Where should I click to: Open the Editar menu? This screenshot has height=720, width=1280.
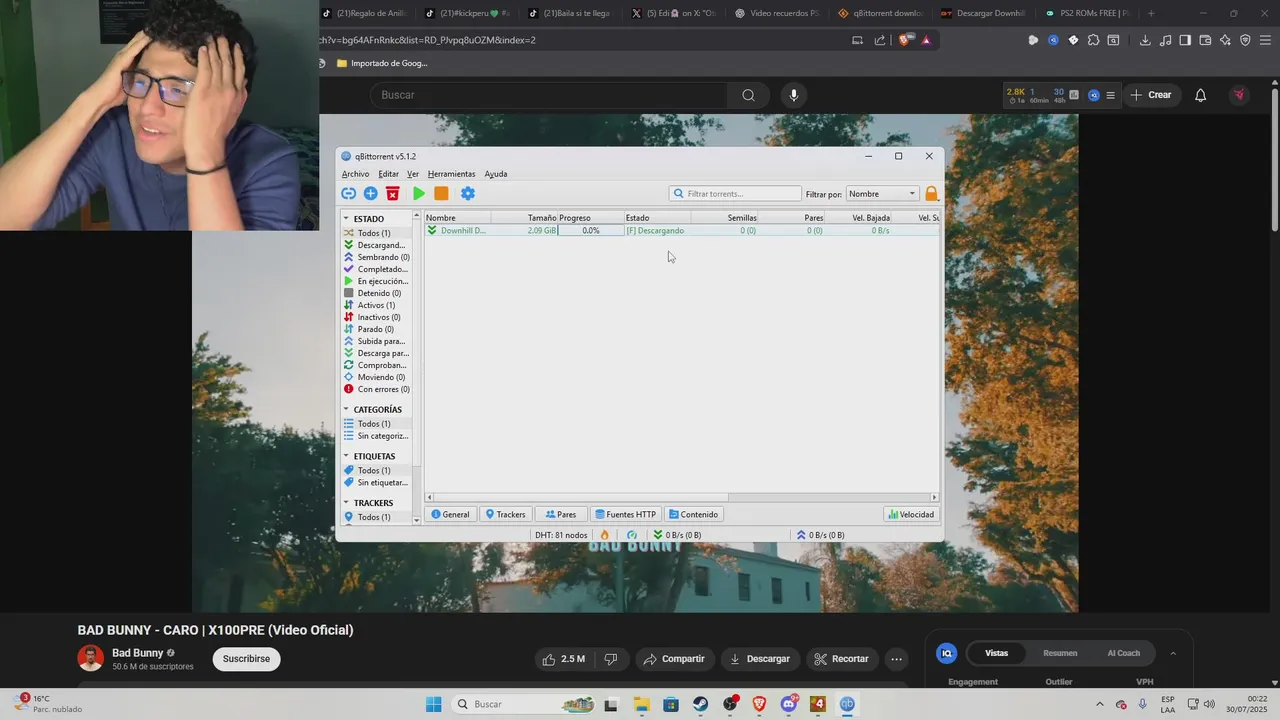click(x=388, y=174)
